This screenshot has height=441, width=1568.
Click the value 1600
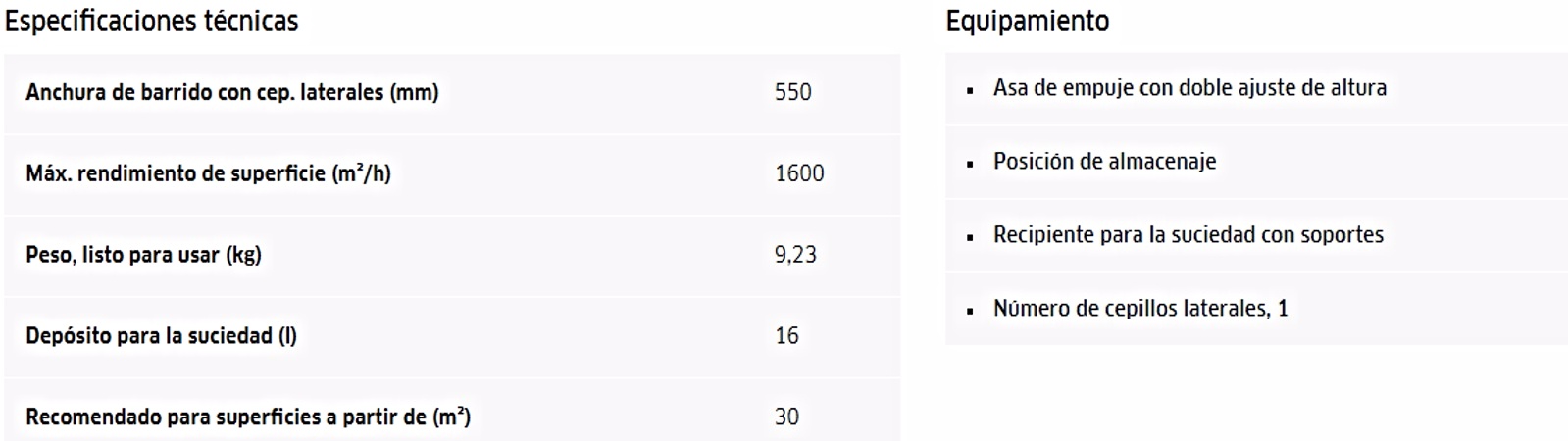(x=799, y=173)
